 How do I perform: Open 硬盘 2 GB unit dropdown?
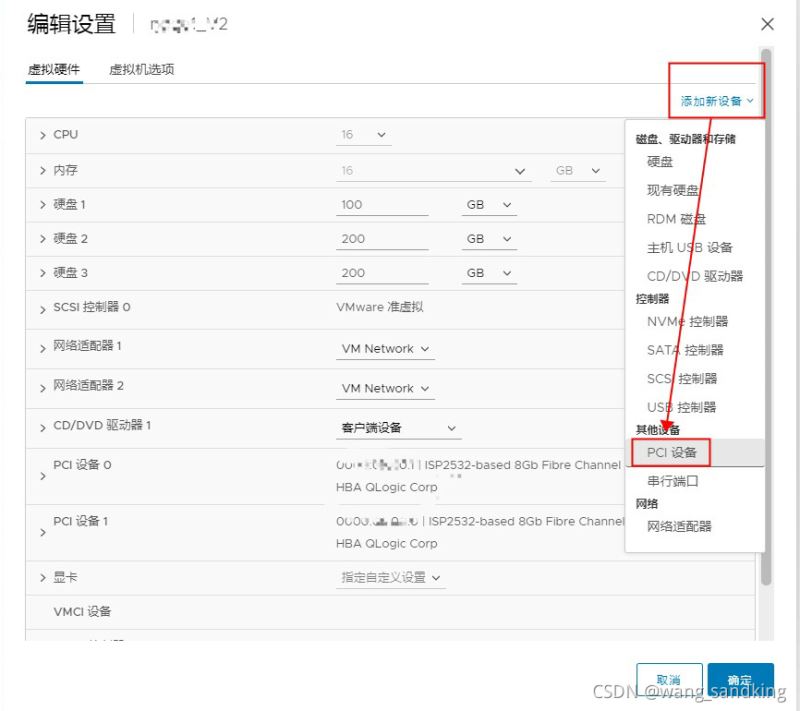(489, 239)
